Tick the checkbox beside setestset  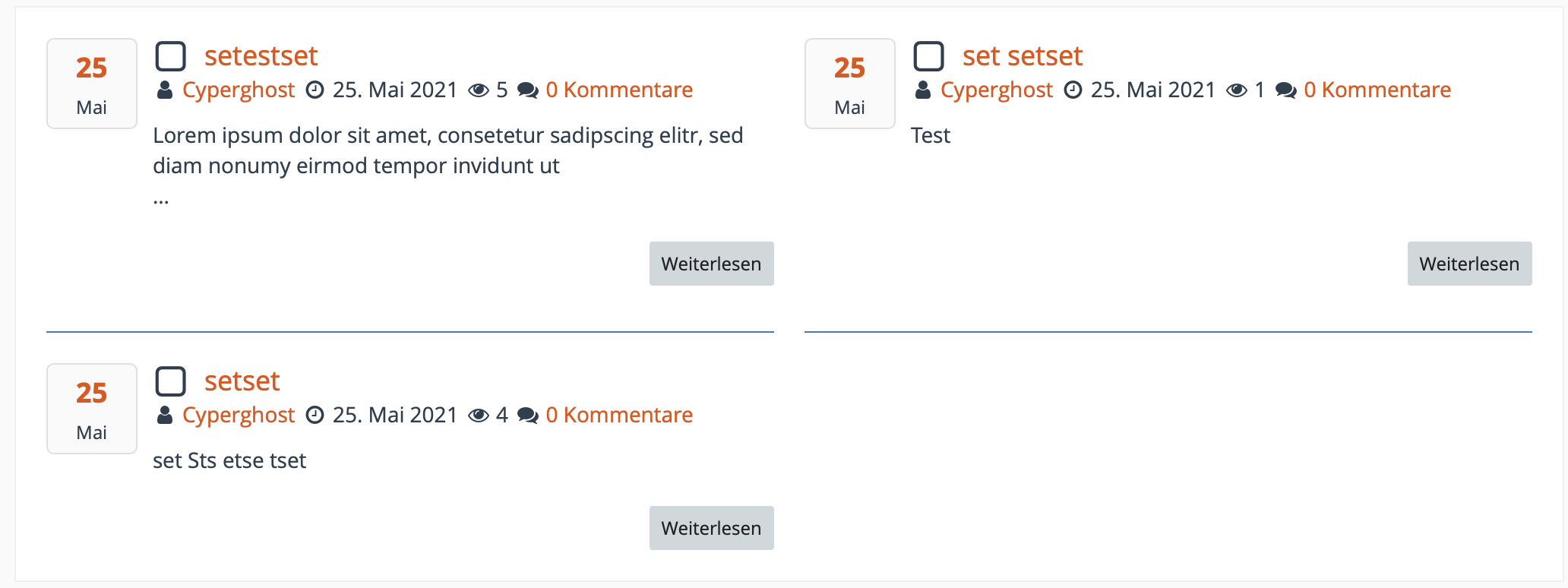click(170, 56)
